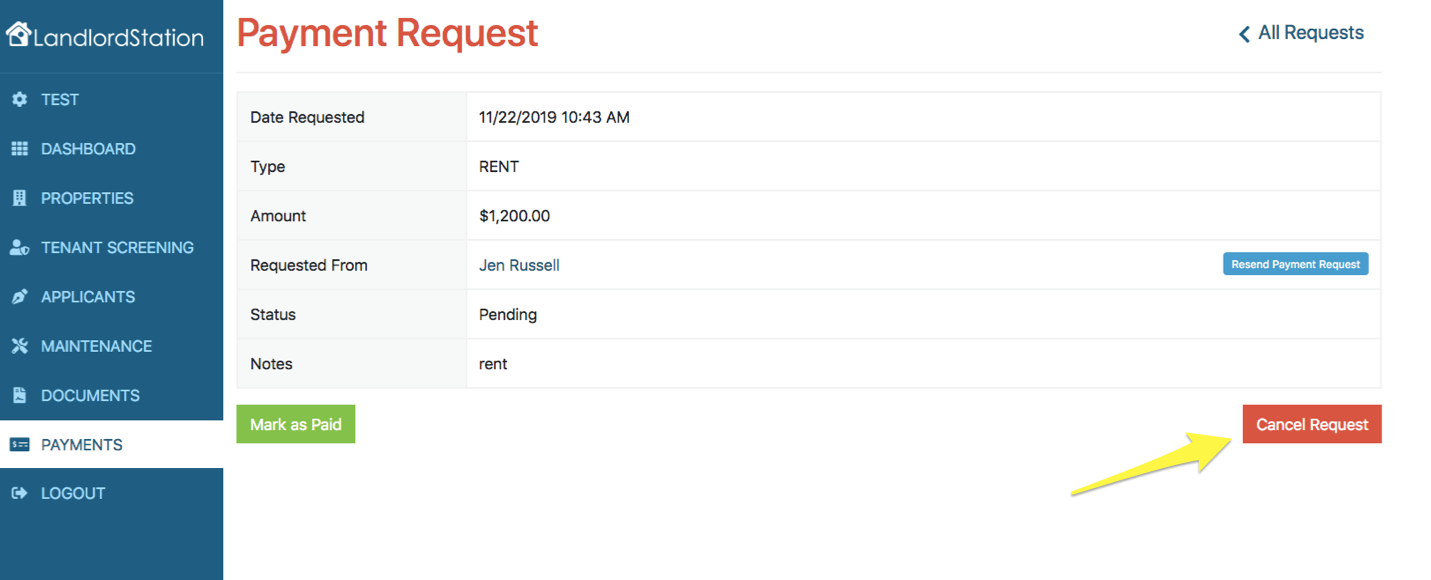The width and height of the screenshot is (1431, 580).
Task: Click the Applicants pen icon
Action: (19, 297)
